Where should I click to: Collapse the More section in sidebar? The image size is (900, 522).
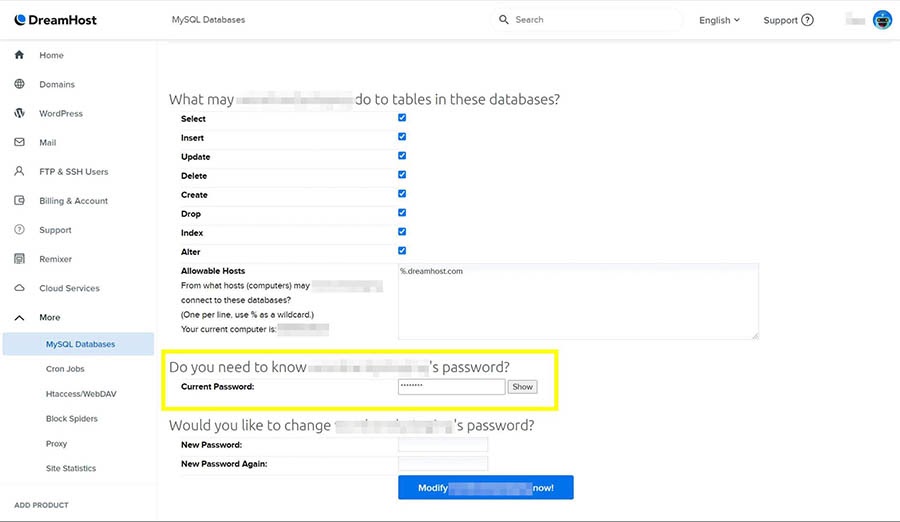[x=19, y=317]
